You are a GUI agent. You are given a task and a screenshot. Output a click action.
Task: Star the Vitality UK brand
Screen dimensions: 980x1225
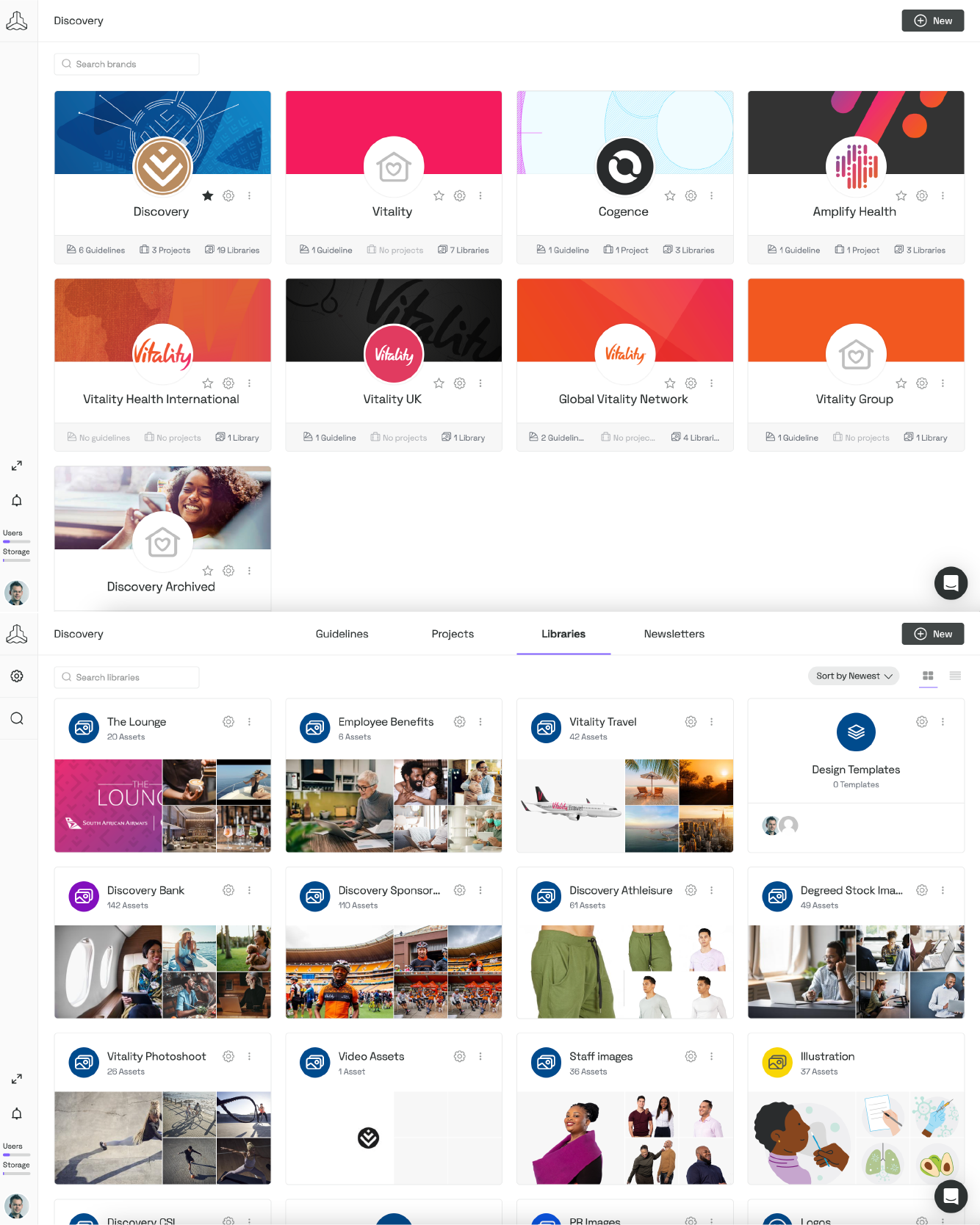439,383
